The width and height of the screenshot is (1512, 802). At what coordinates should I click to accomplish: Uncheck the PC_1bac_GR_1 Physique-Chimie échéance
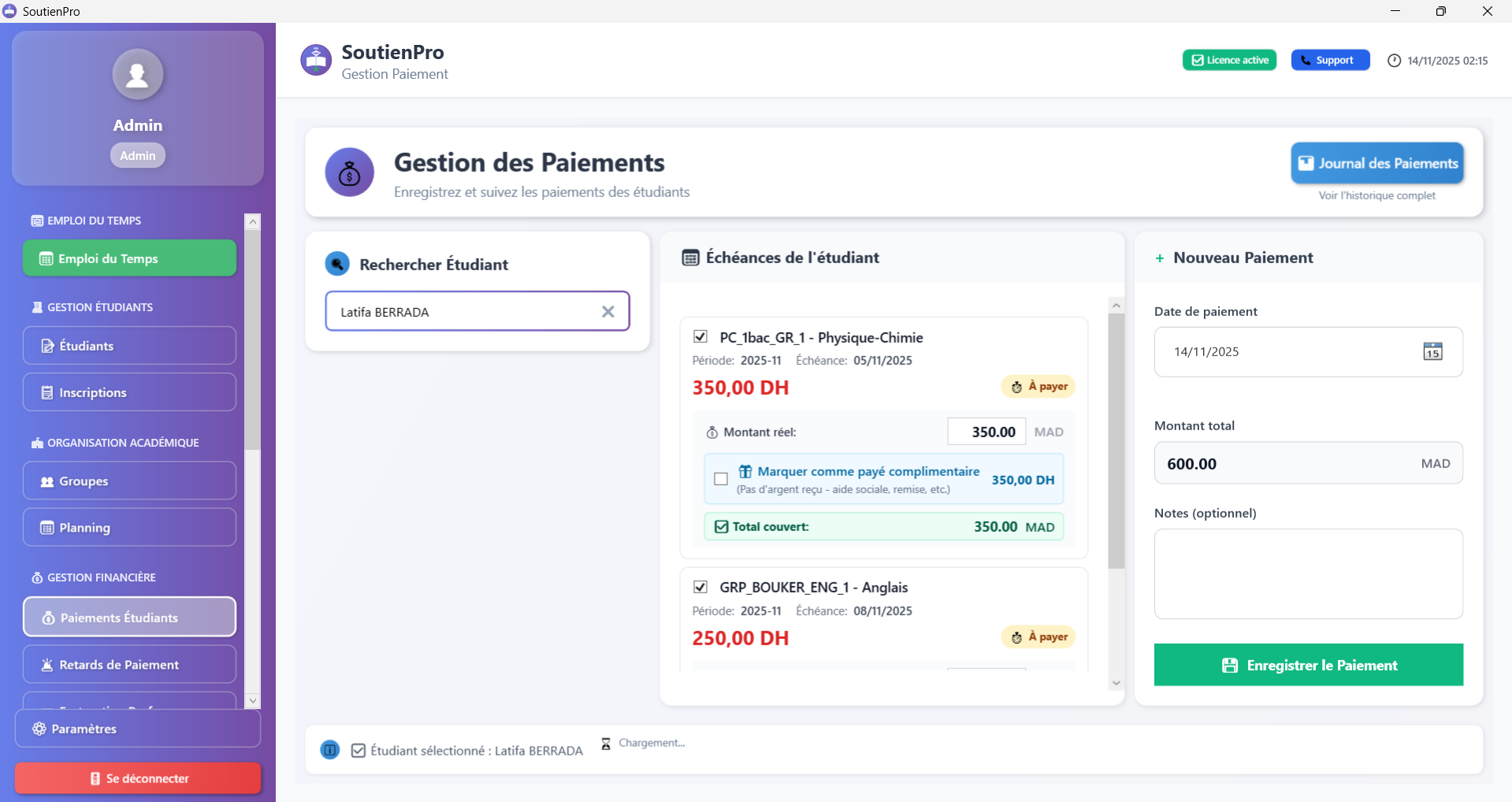(700, 336)
